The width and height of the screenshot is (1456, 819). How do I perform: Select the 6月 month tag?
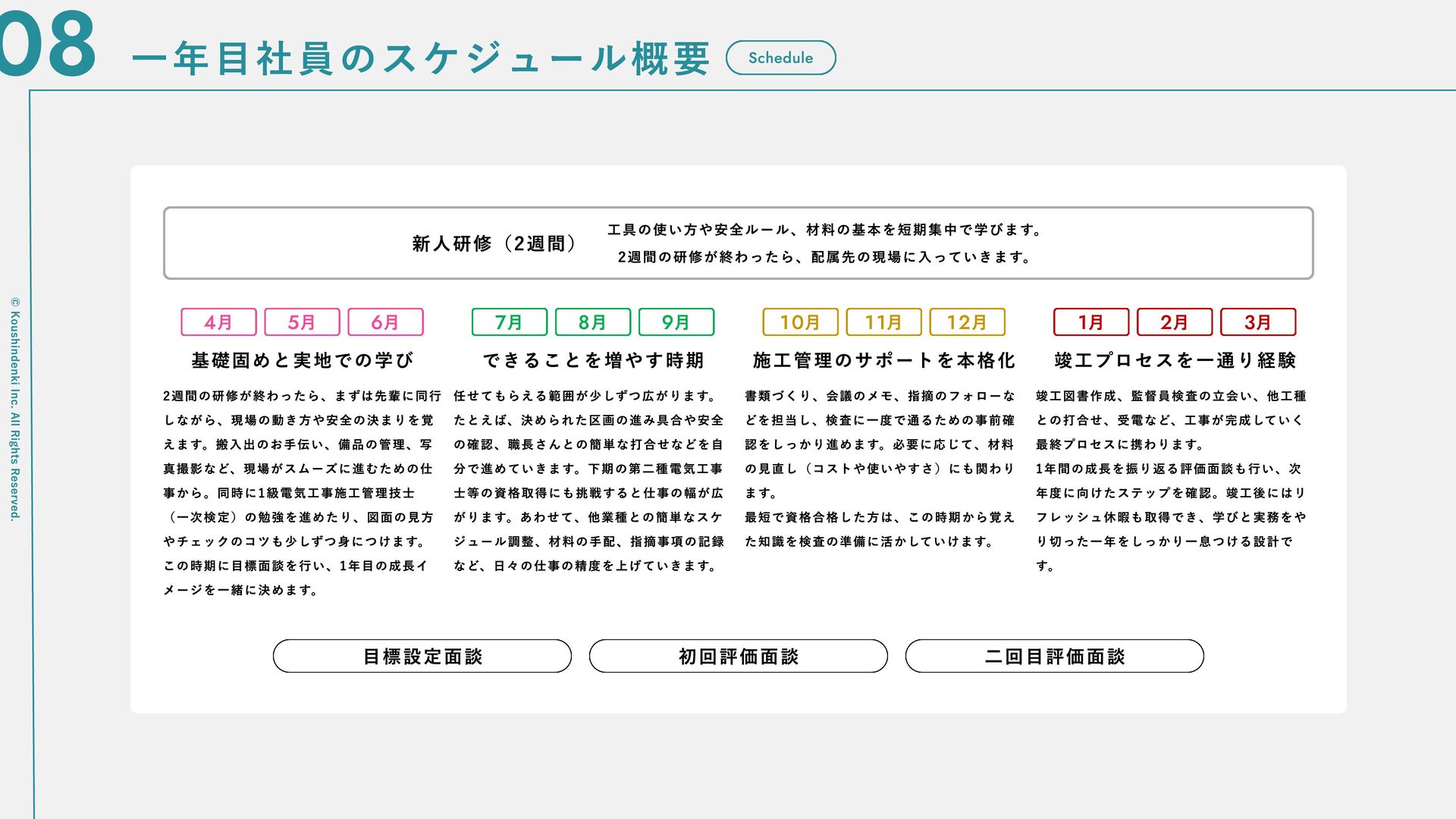click(385, 322)
